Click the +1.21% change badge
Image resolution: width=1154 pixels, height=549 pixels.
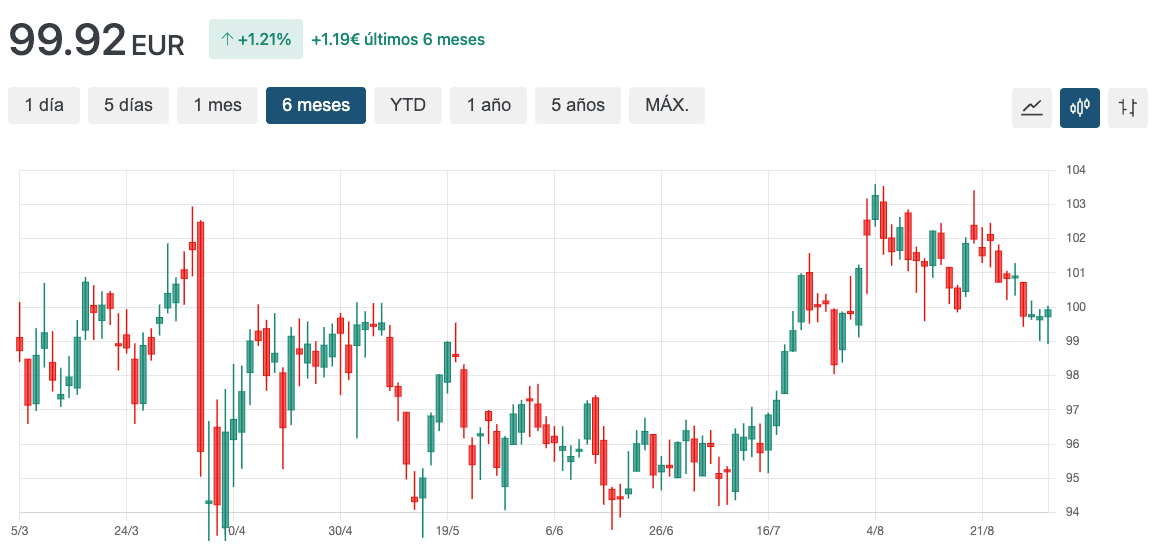tap(255, 40)
